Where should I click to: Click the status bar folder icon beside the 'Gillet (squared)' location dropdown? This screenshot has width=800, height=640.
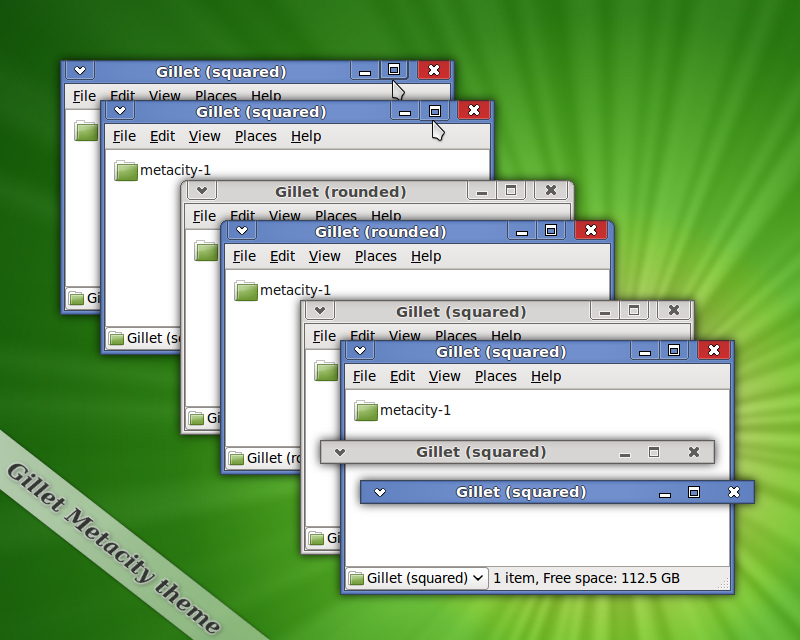356,578
